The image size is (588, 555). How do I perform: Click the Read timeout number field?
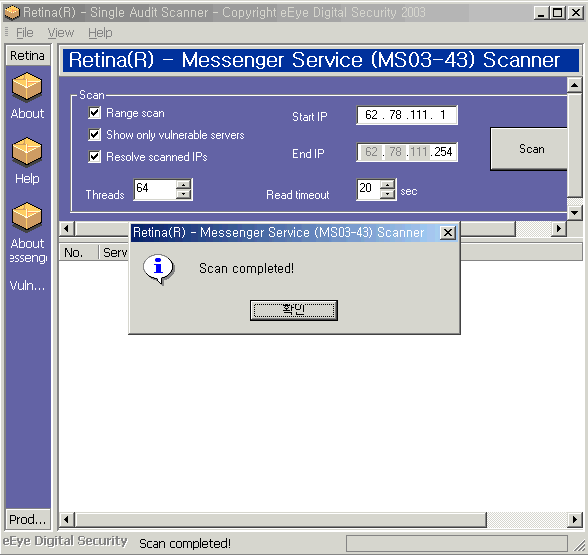368,189
